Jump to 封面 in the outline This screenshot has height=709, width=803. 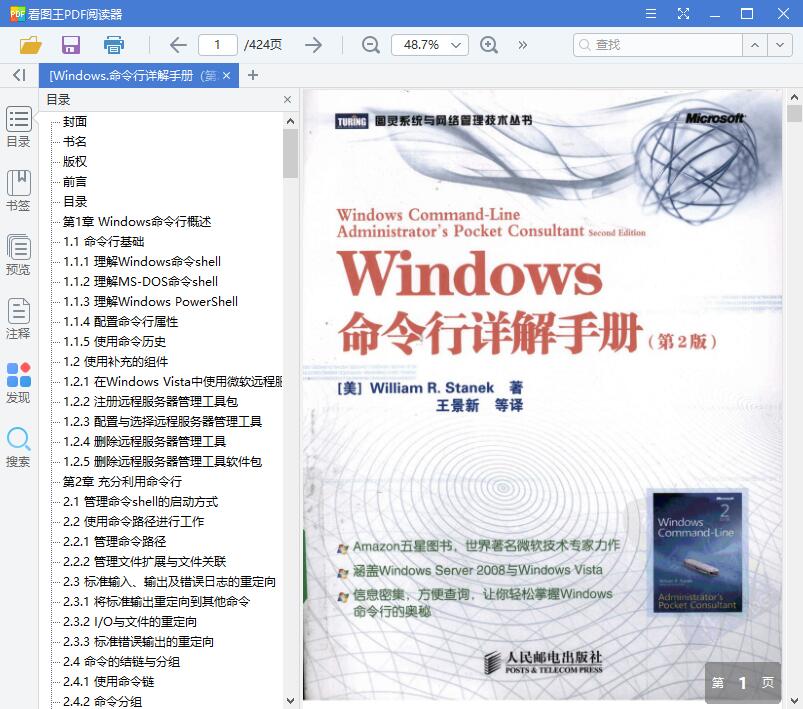pos(75,121)
